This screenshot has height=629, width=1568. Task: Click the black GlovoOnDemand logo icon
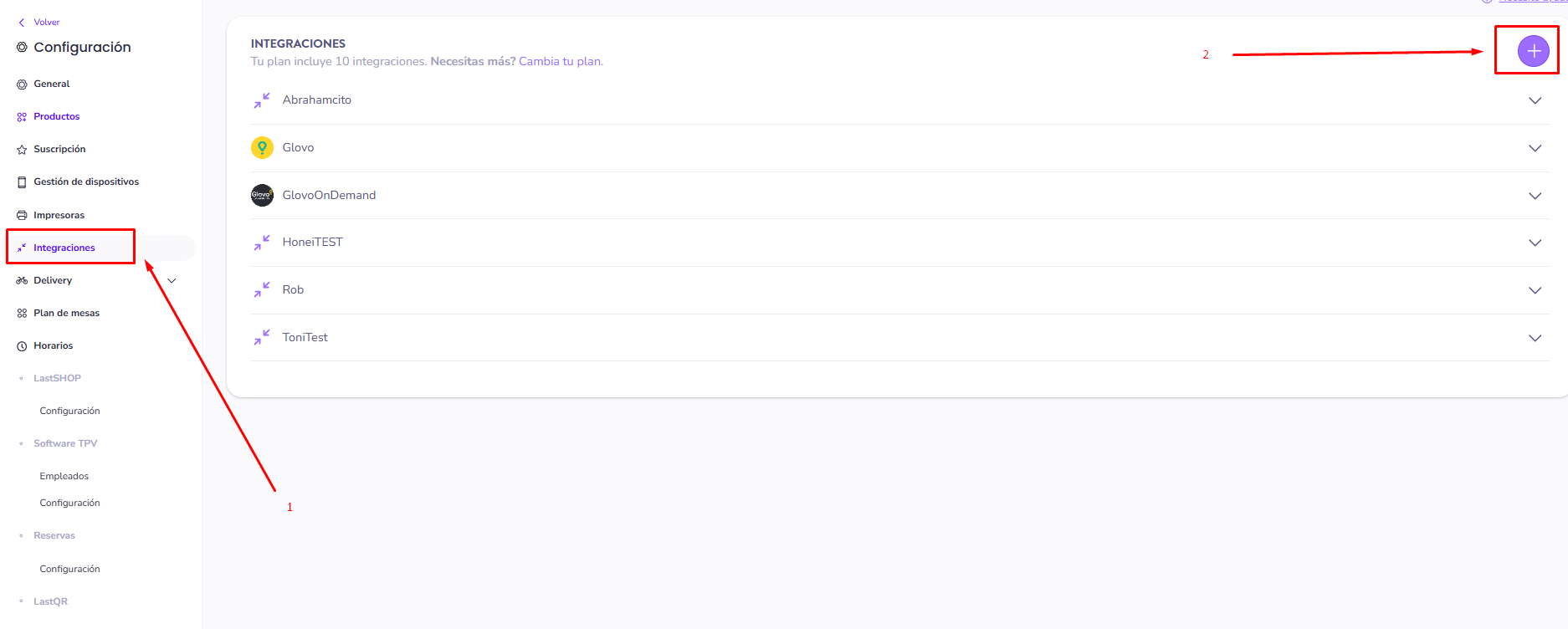click(x=262, y=195)
